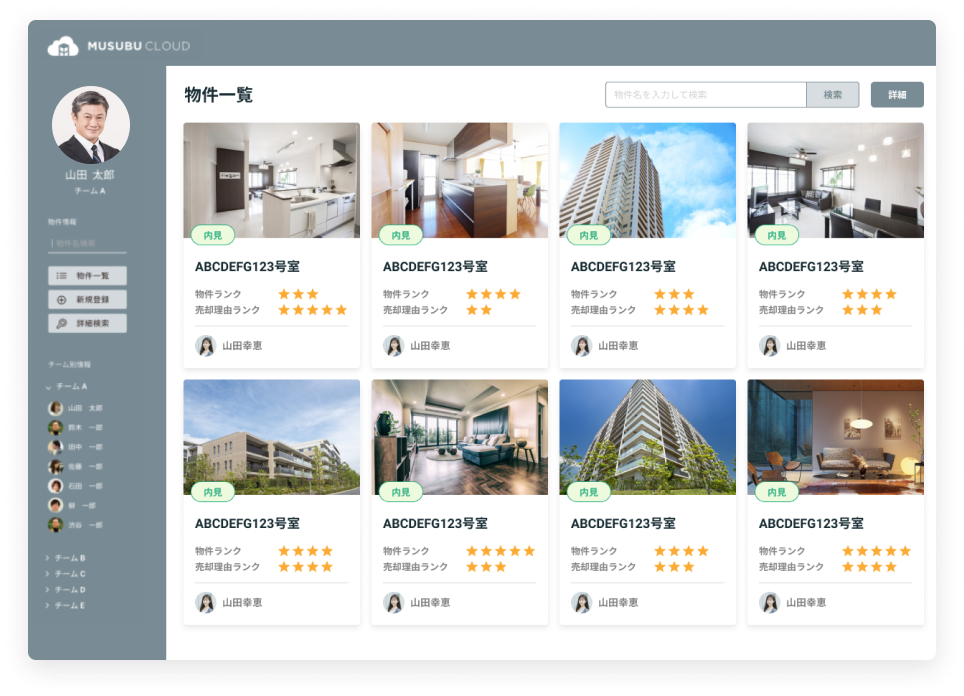Click 佐藤 一郎 avatar in team list

56,466
